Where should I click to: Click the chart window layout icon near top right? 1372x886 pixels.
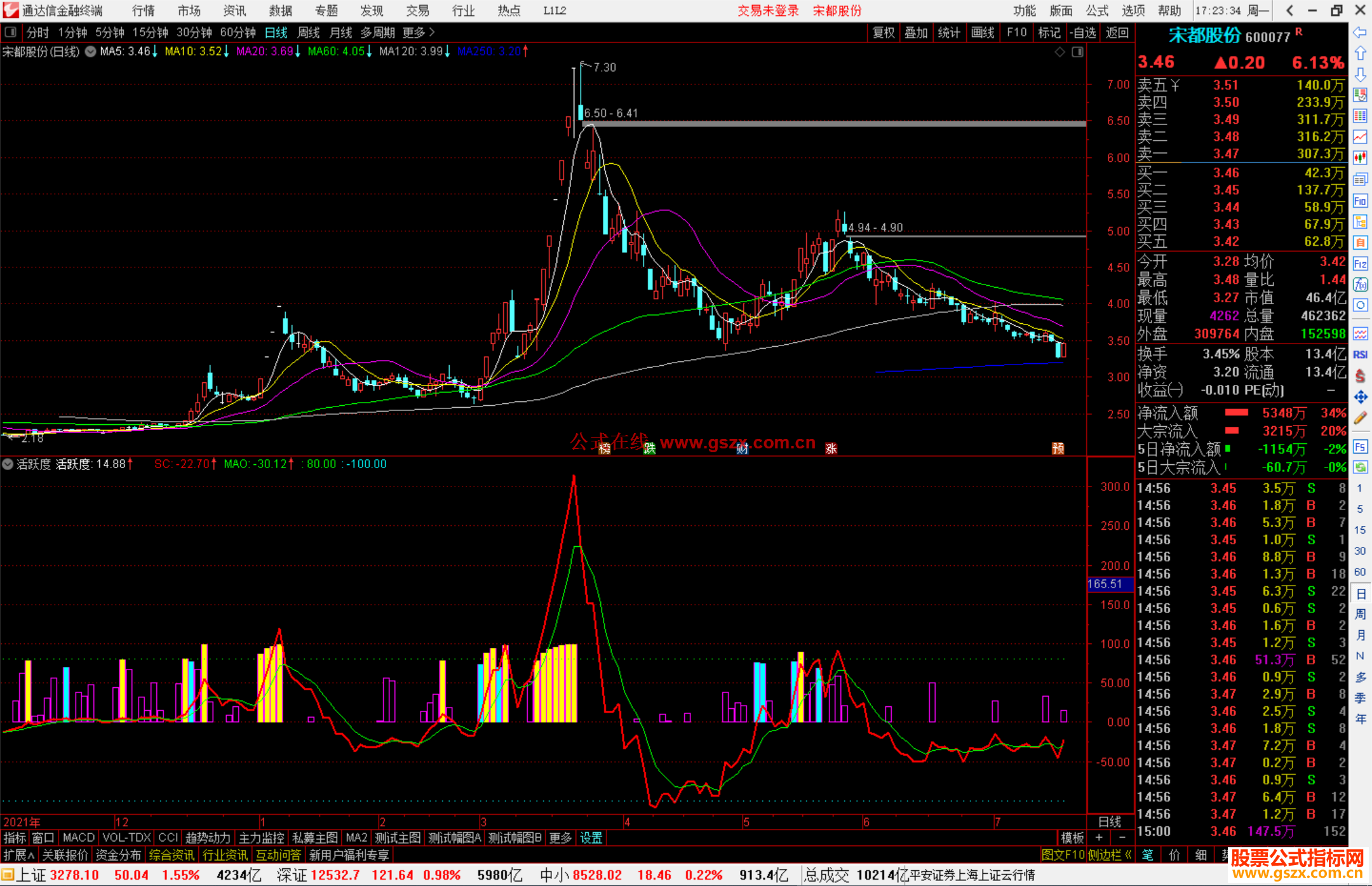(x=1078, y=52)
